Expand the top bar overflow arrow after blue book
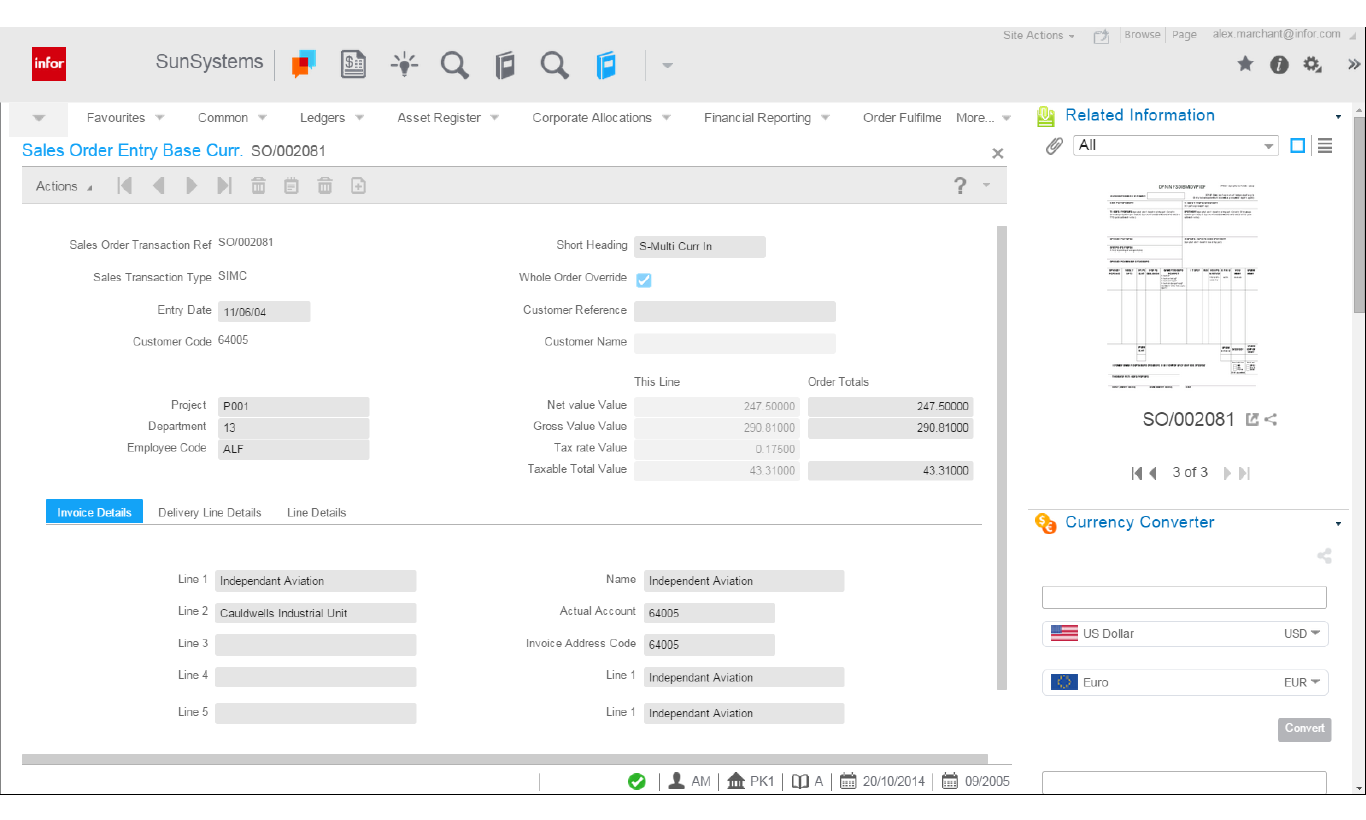 tap(667, 67)
